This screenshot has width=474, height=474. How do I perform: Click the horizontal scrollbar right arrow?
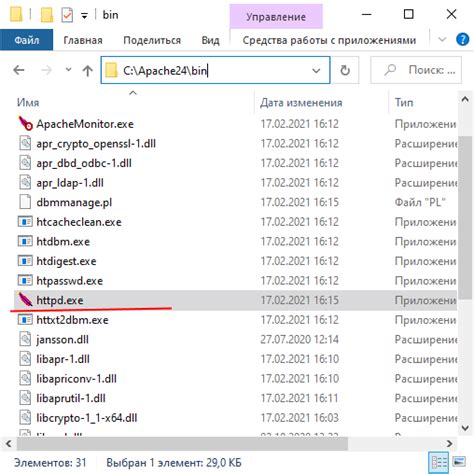pyautogui.click(x=449, y=444)
